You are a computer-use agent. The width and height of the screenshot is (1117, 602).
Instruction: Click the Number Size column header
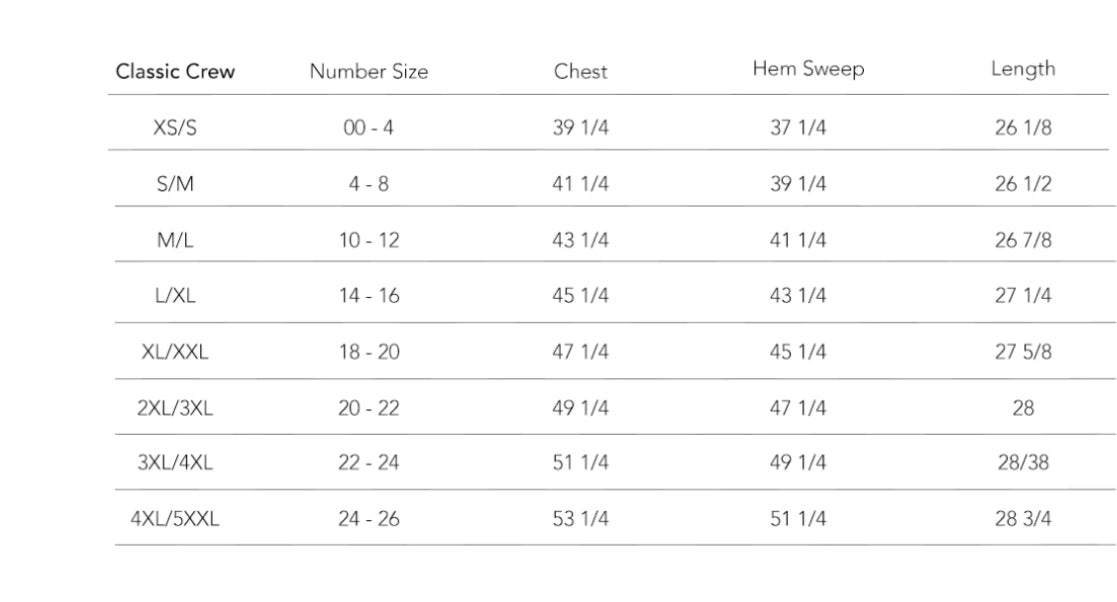[368, 71]
